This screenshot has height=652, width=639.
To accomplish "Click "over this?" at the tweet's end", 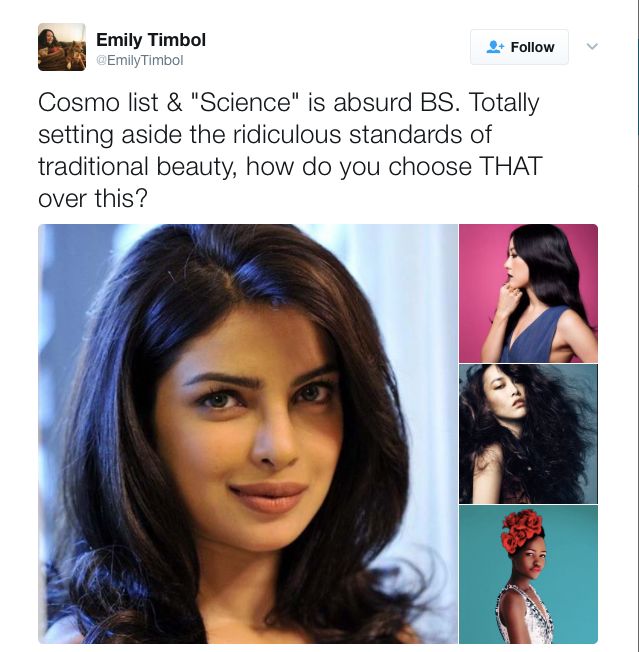I will click(93, 198).
